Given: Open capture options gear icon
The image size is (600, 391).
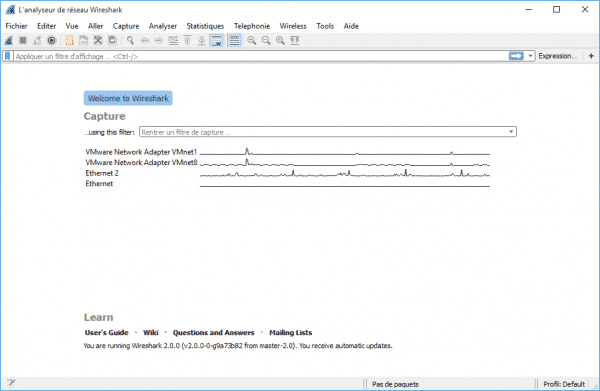Looking at the screenshot, I should (51, 41).
